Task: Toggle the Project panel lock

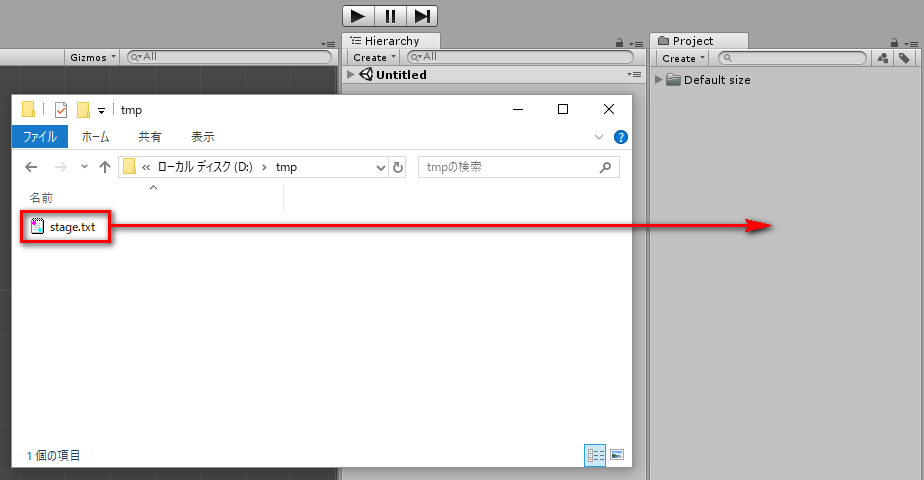Action: click(895, 42)
